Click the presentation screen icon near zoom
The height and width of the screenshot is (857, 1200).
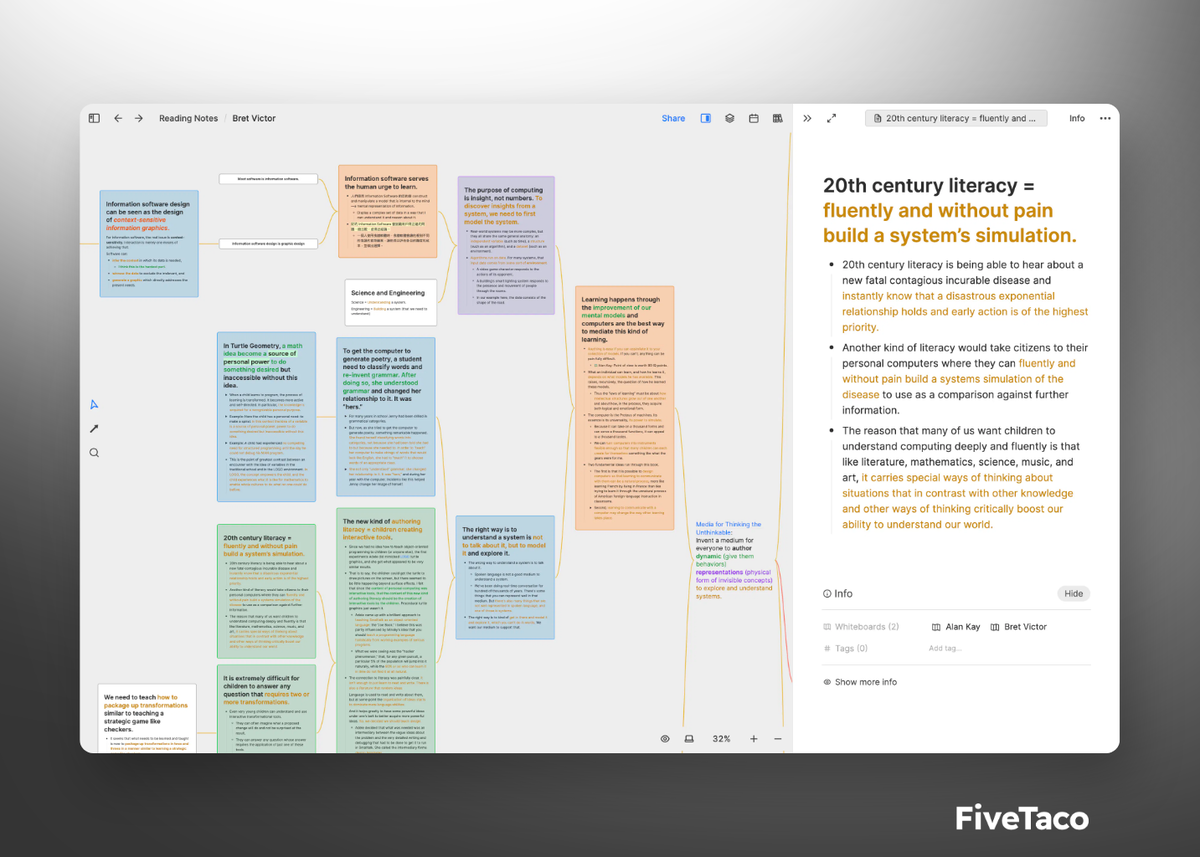[689, 739]
